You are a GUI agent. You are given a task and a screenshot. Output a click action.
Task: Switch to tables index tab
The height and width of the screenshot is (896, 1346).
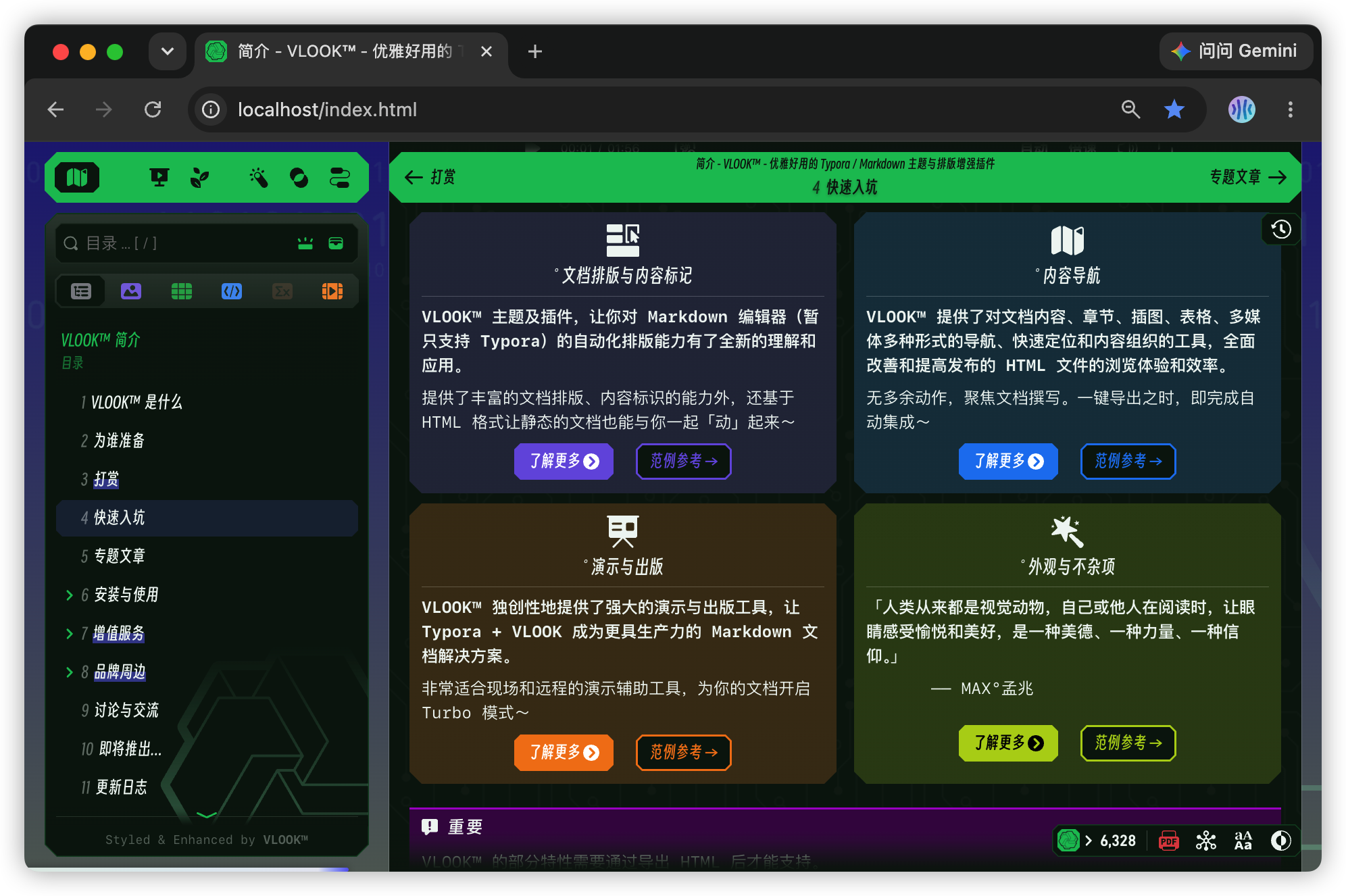click(182, 291)
